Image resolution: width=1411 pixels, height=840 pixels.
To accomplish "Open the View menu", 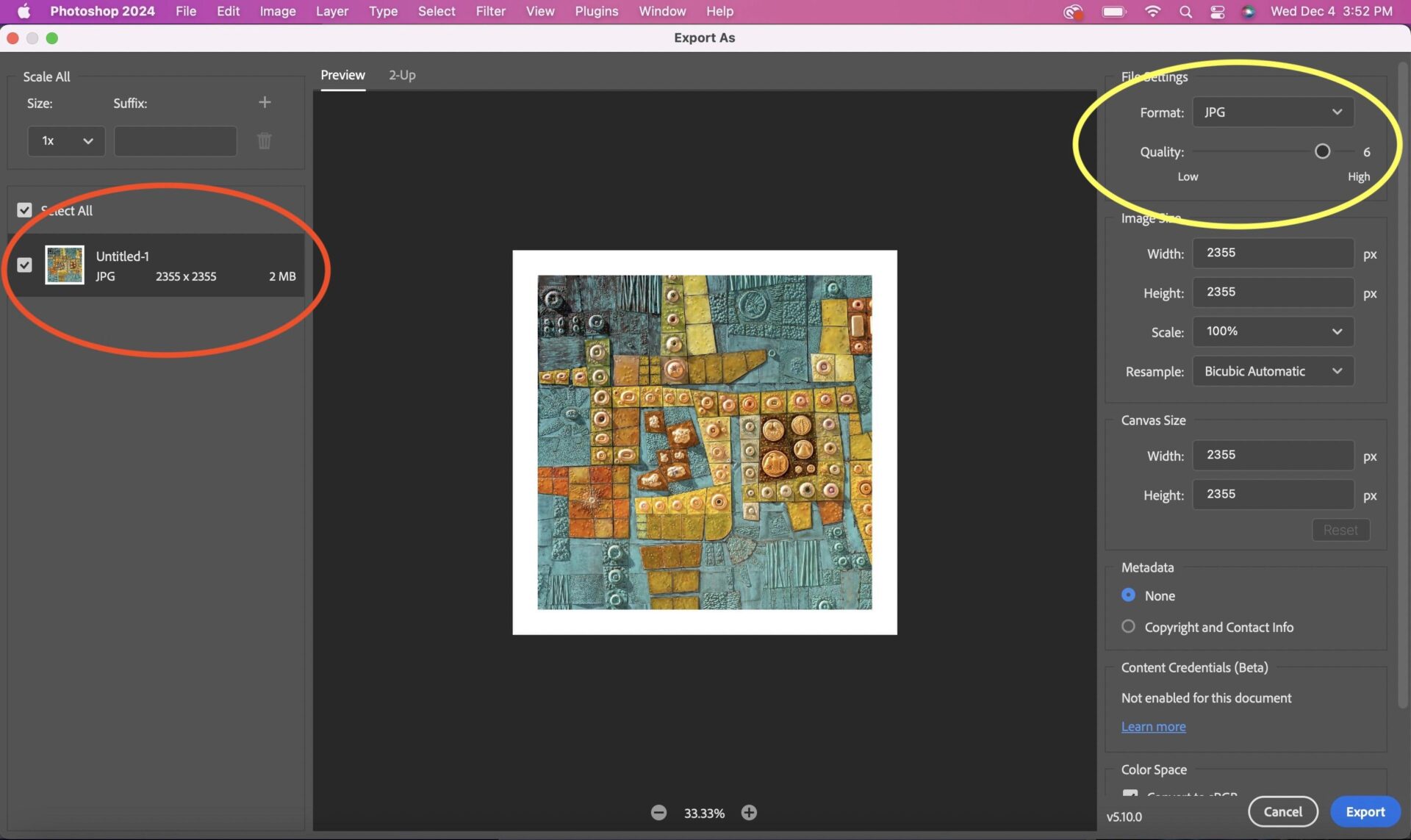I will [540, 11].
